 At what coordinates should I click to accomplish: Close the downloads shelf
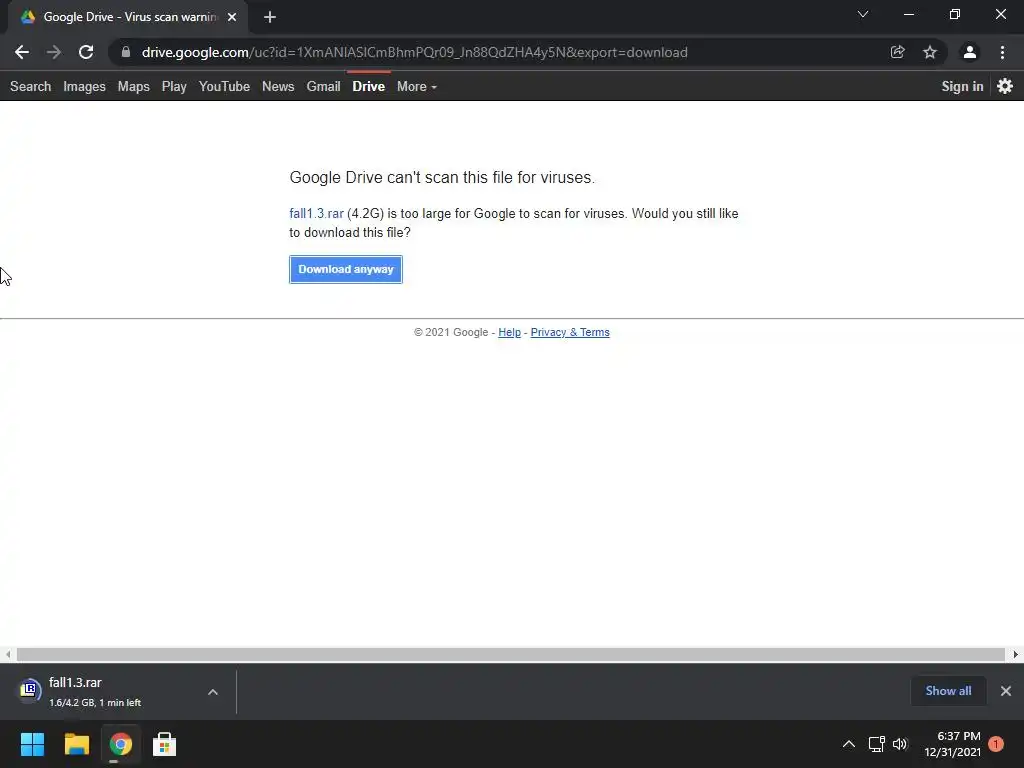pyautogui.click(x=1006, y=691)
